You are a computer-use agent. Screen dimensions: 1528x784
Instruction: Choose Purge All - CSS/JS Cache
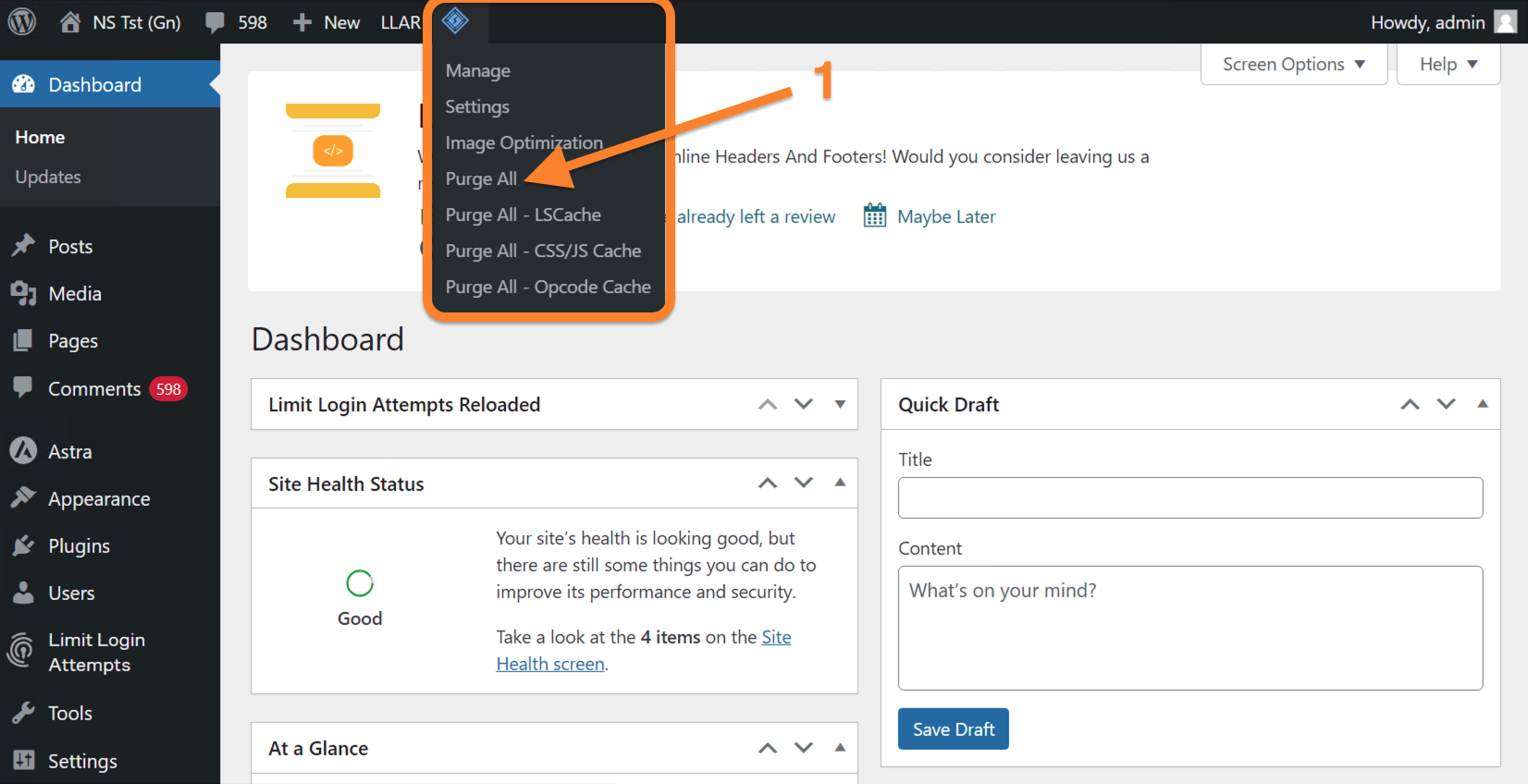point(543,251)
